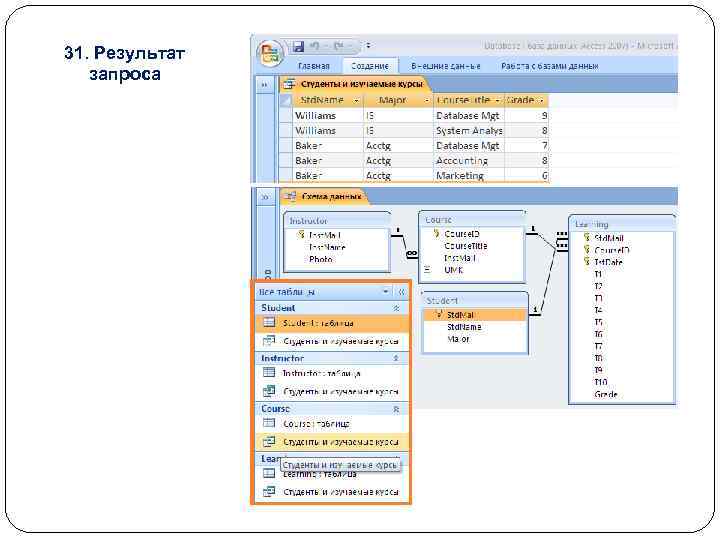
Task: Click the relationships icon on Схема данных tab
Action: (290, 197)
